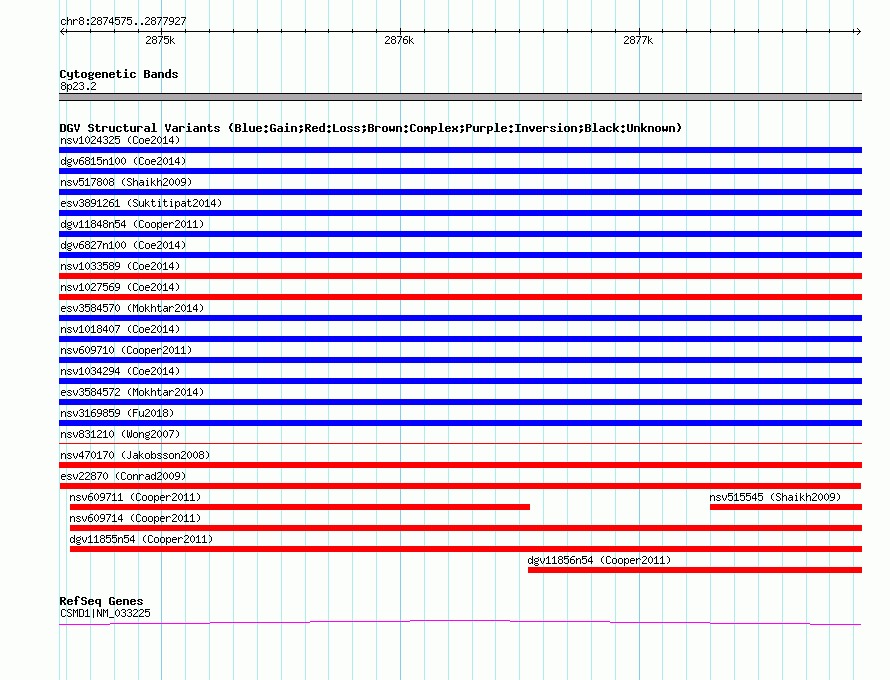The width and height of the screenshot is (890, 680).
Task: Click the blue bar of nsv3169859 (Fu2018)
Action: coord(460,423)
